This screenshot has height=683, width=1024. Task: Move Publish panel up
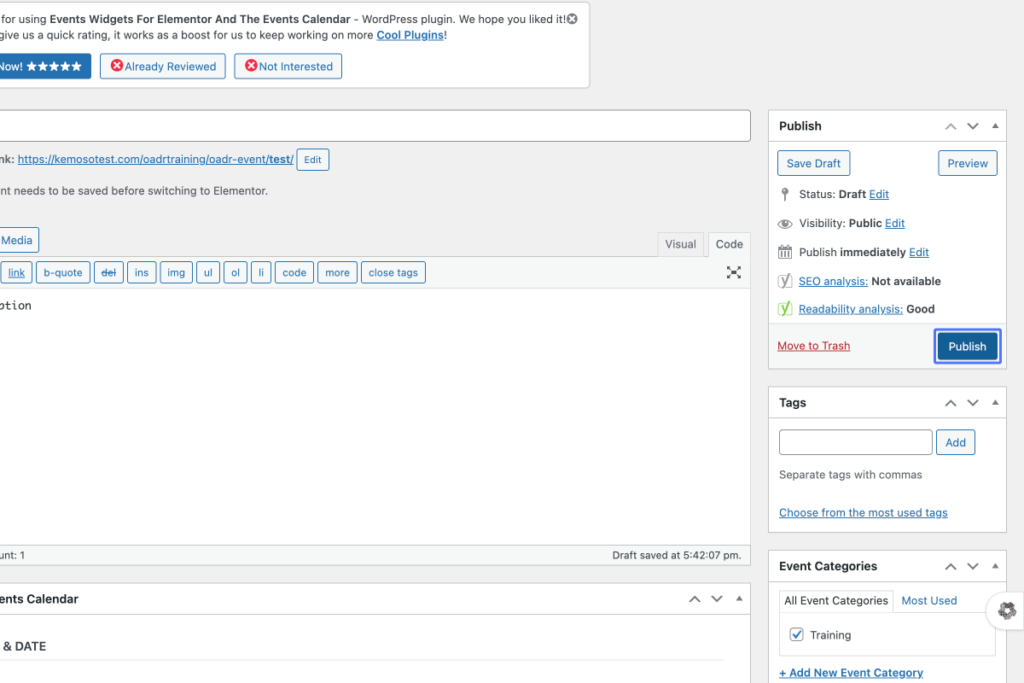951,126
